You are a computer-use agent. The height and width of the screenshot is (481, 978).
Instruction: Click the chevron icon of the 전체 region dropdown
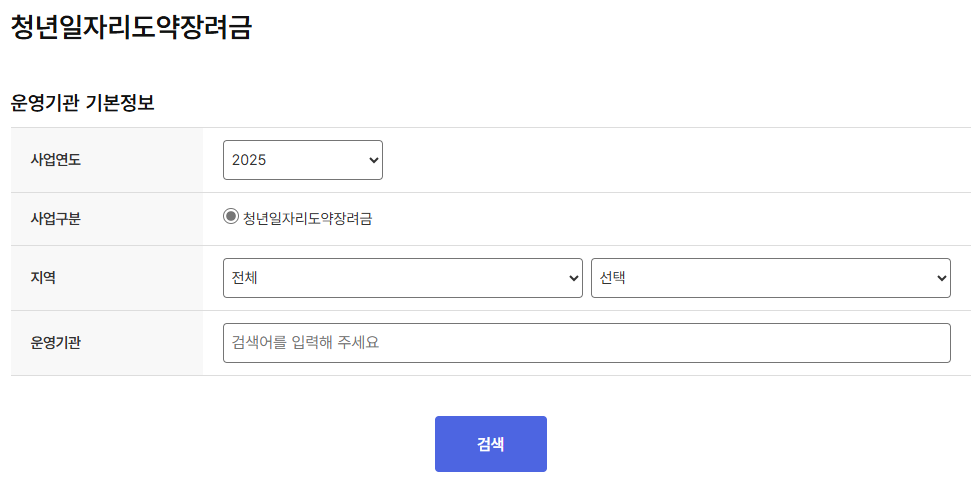click(574, 278)
